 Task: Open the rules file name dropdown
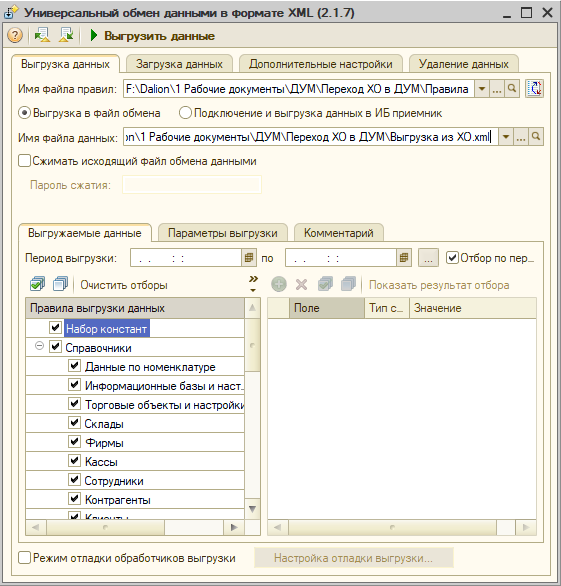pyautogui.click(x=482, y=89)
